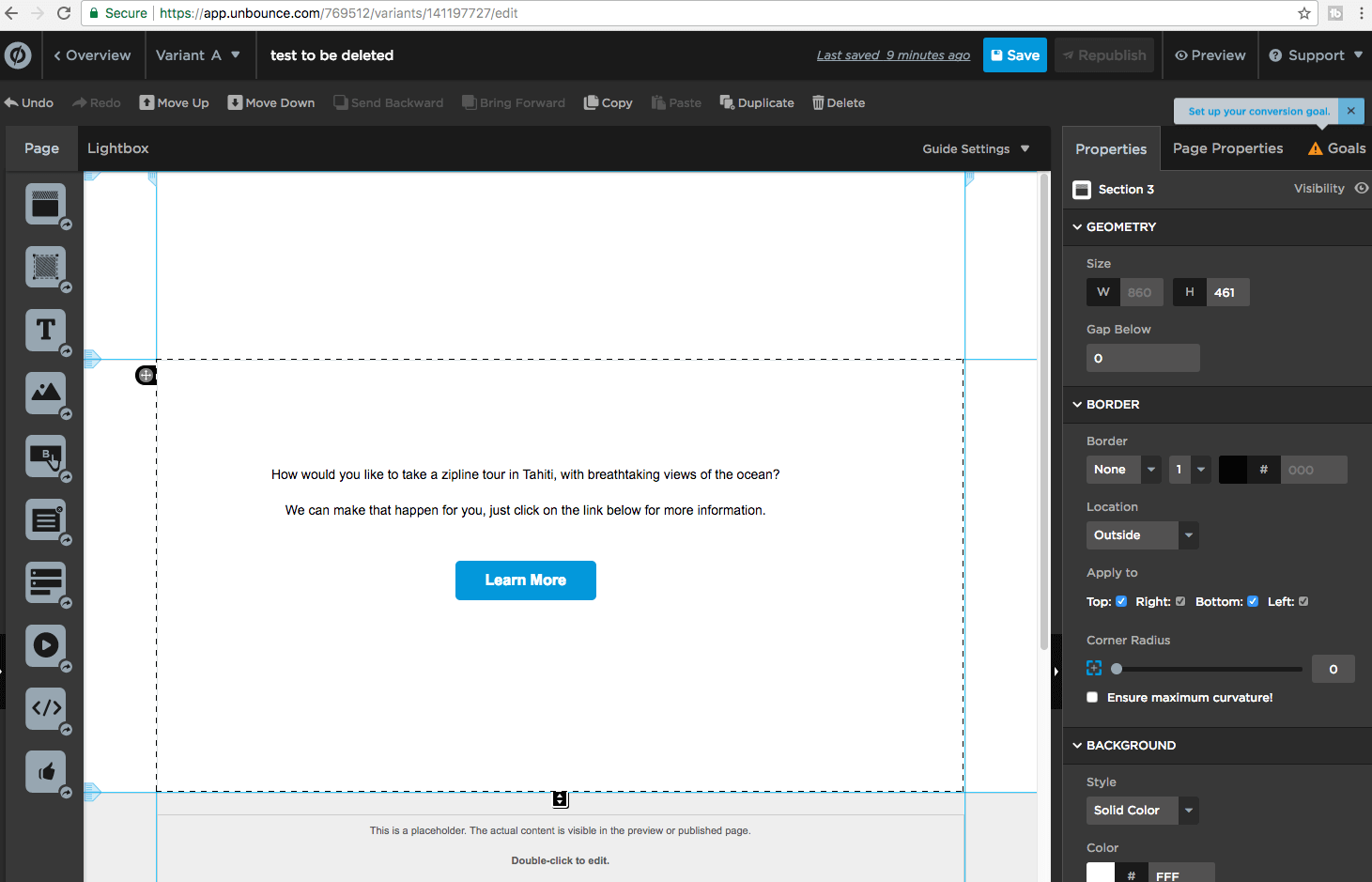Open the Guide Settings dropdown
This screenshot has width=1372, height=882.
(x=976, y=148)
